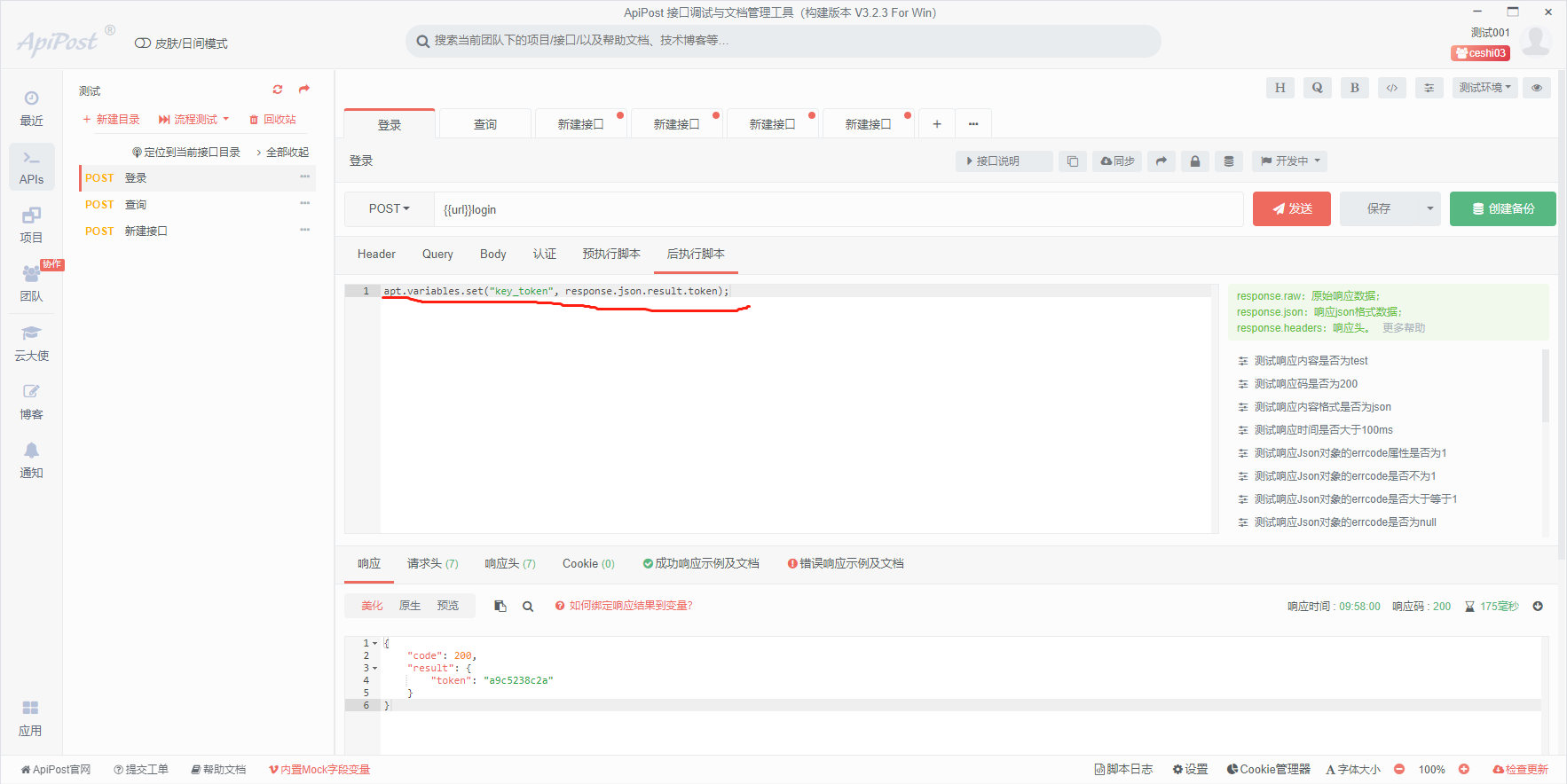This screenshot has width=1567, height=784.
Task: Click the sliders settings toolbar icon
Action: pos(1429,88)
